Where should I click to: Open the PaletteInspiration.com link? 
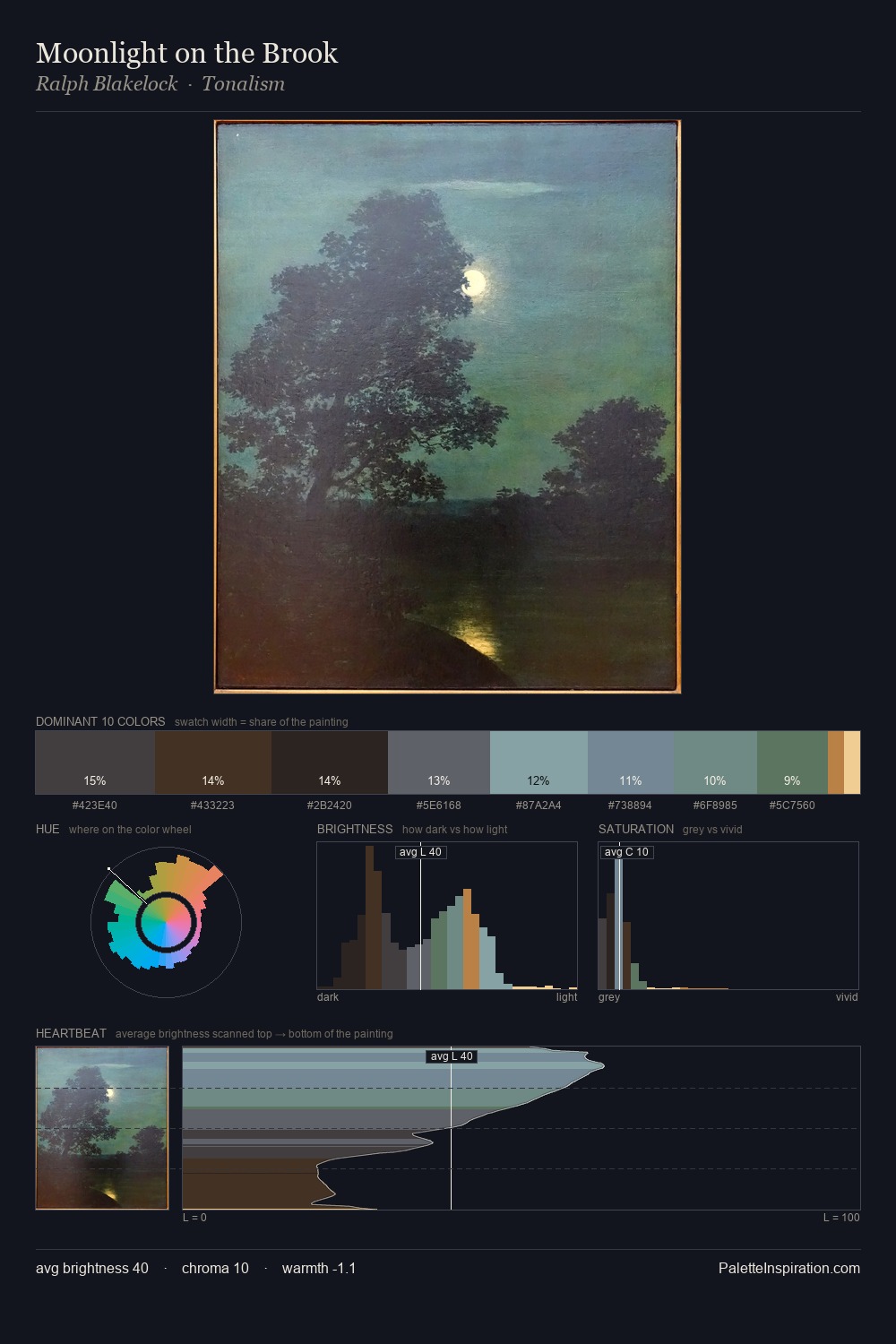click(789, 1268)
